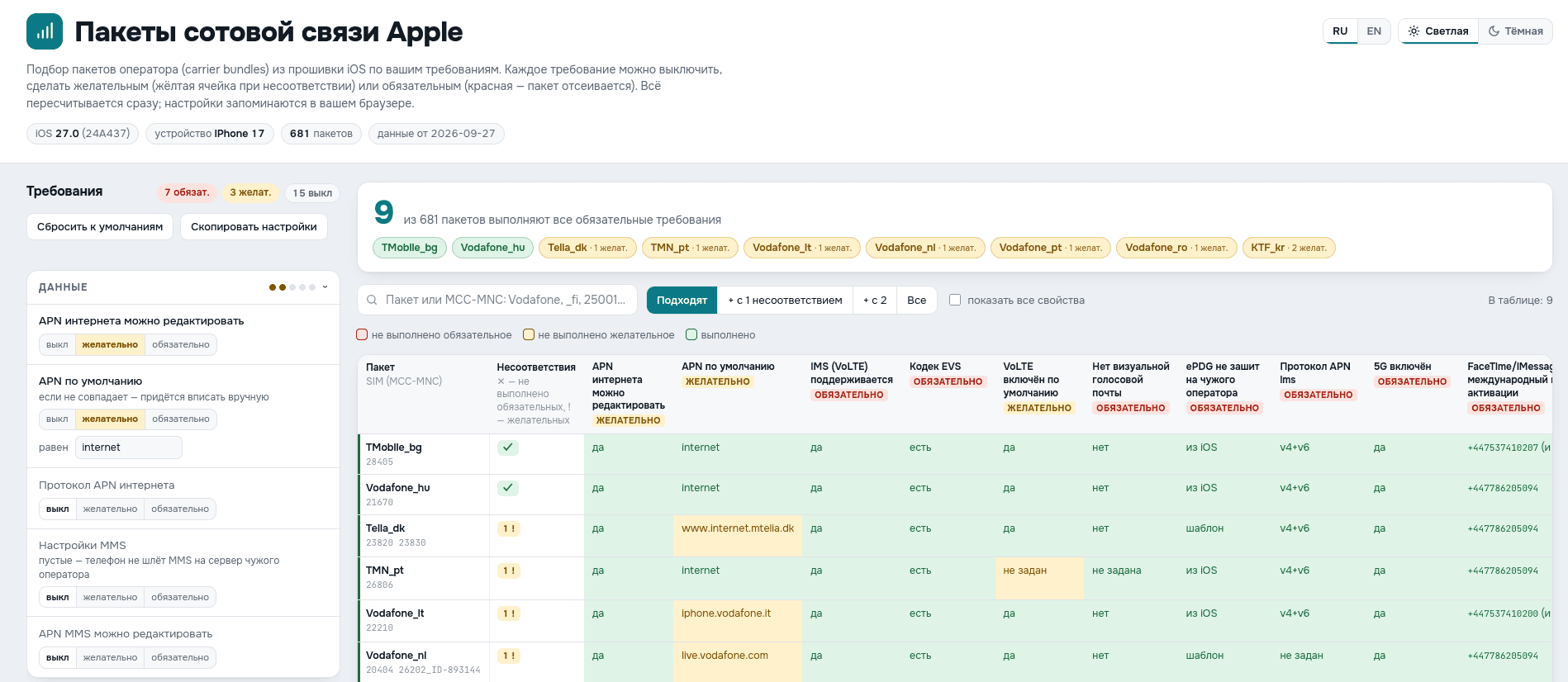Click the green checkmark in the TMobile_bg row
Viewport: 1568px width, 682px height.
pos(508,448)
